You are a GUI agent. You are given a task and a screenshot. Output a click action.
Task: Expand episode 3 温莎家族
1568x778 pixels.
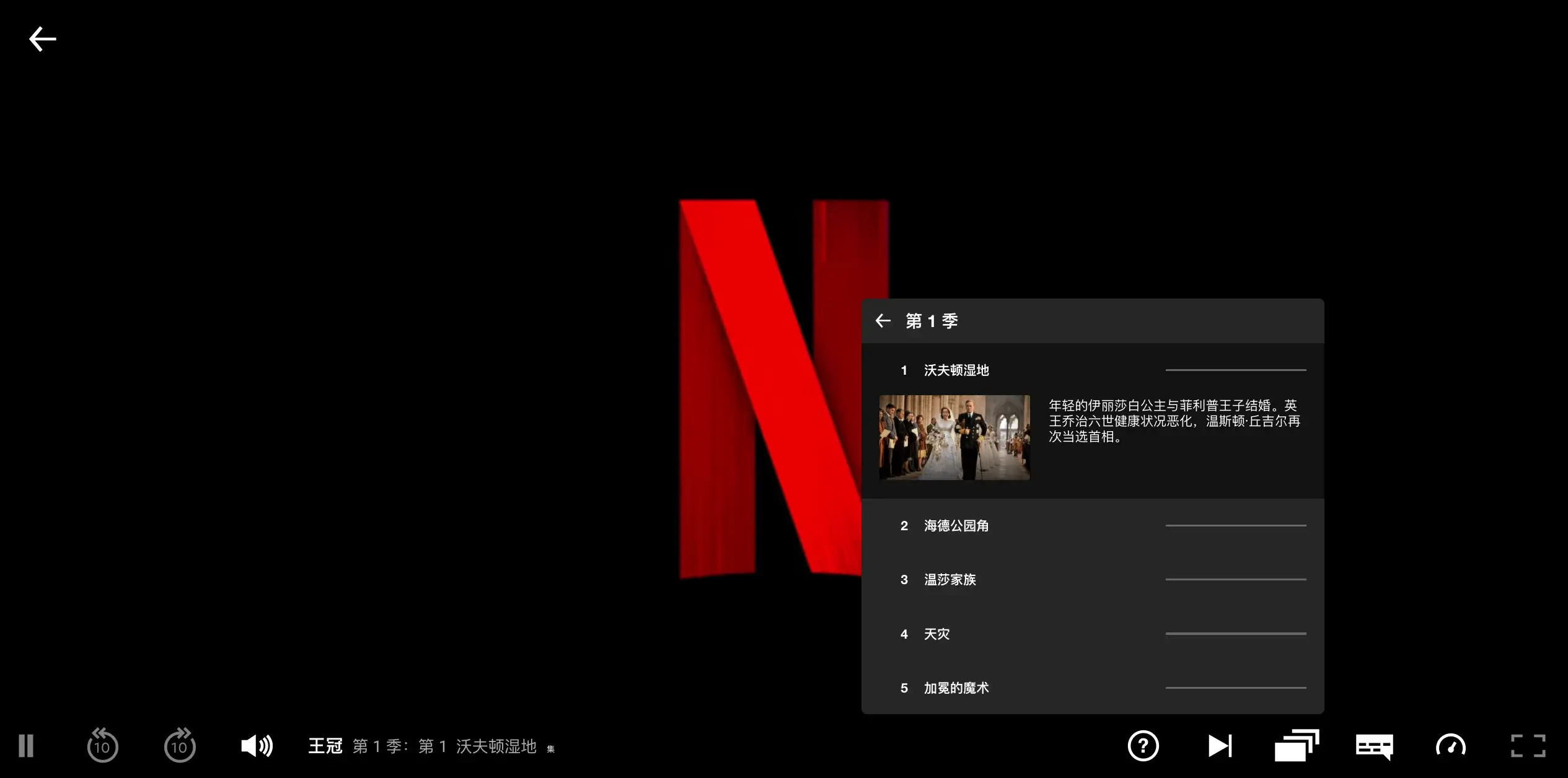(x=1093, y=580)
